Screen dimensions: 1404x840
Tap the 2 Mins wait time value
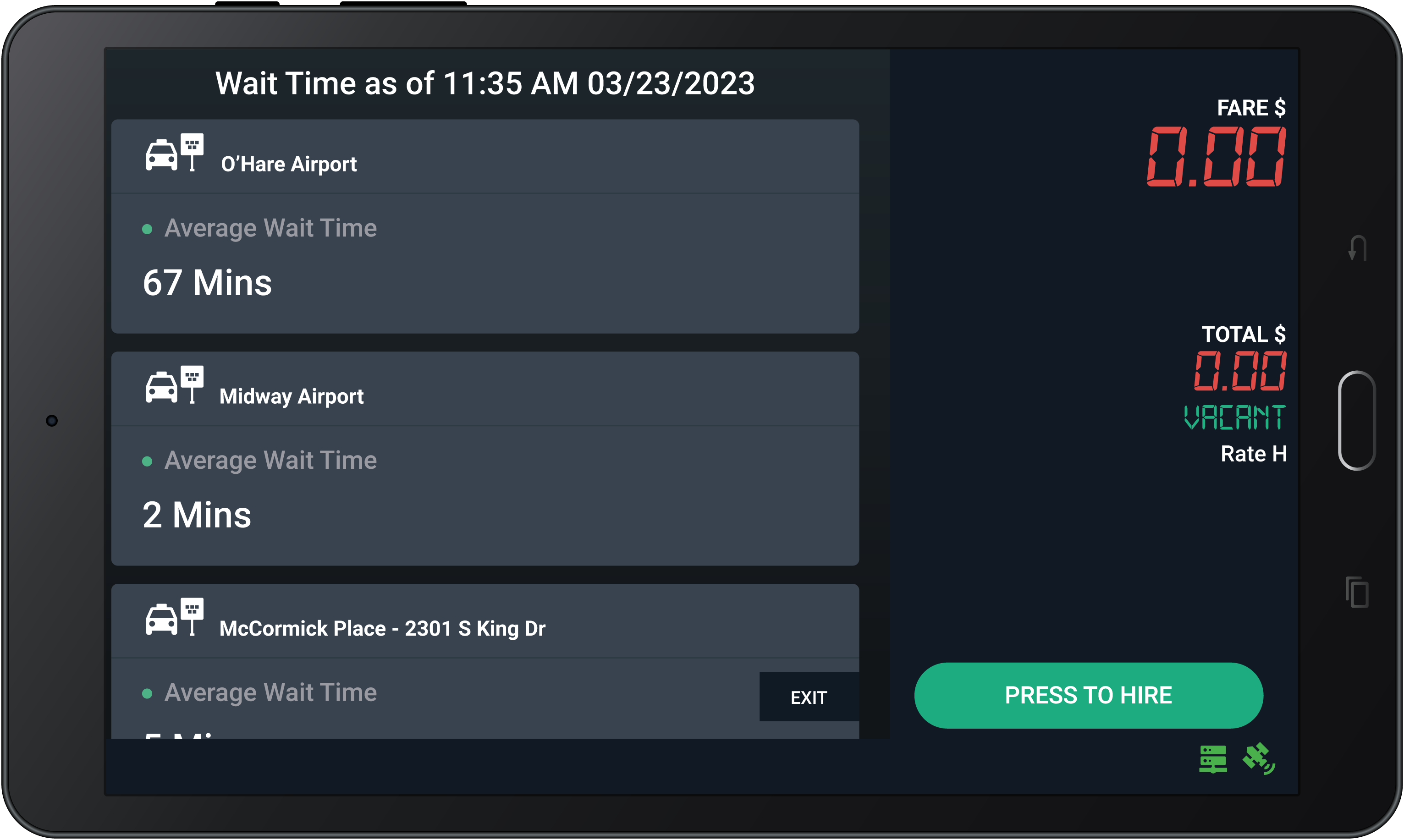(197, 515)
